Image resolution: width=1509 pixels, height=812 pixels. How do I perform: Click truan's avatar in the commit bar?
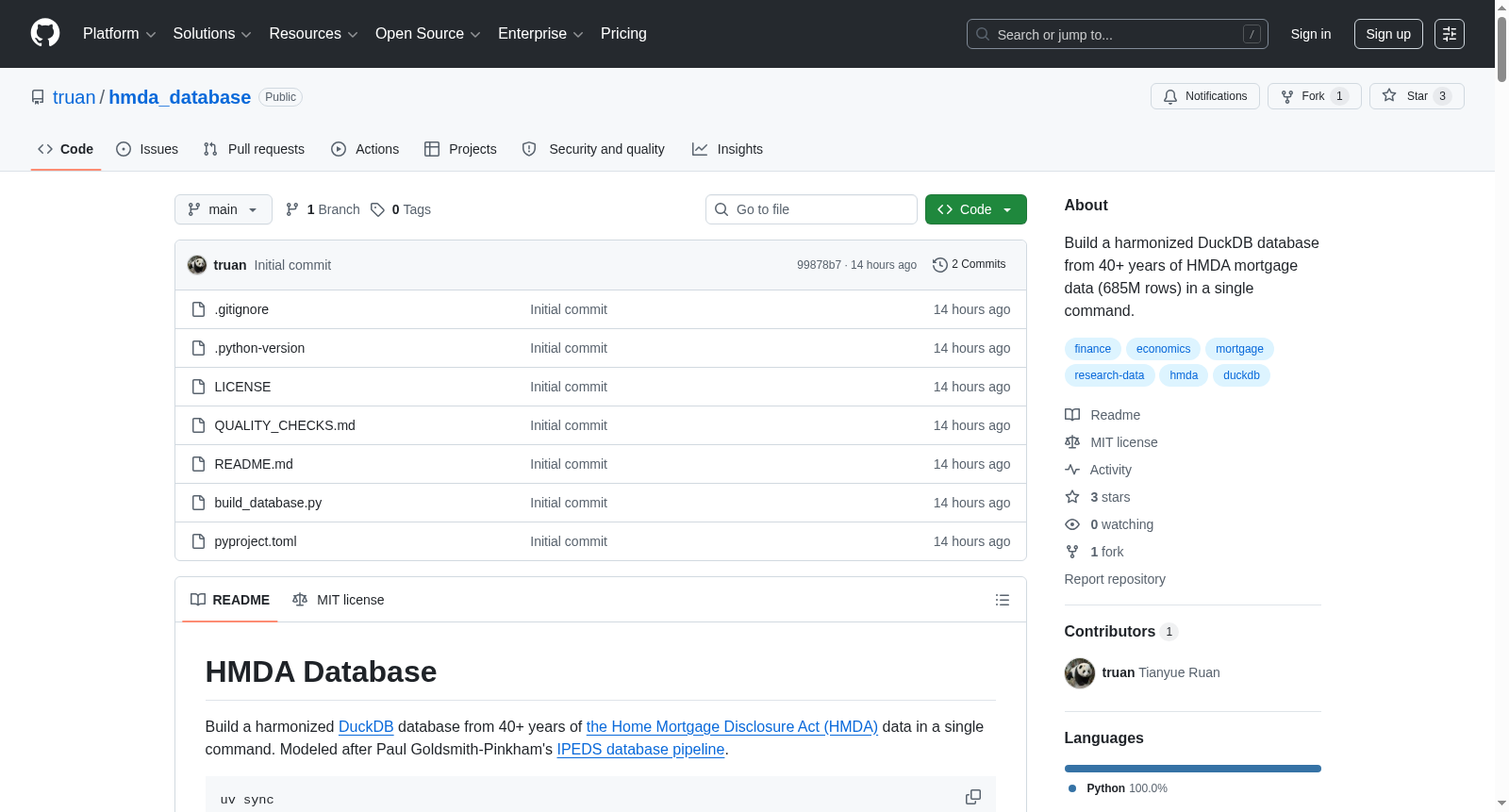tap(197, 265)
